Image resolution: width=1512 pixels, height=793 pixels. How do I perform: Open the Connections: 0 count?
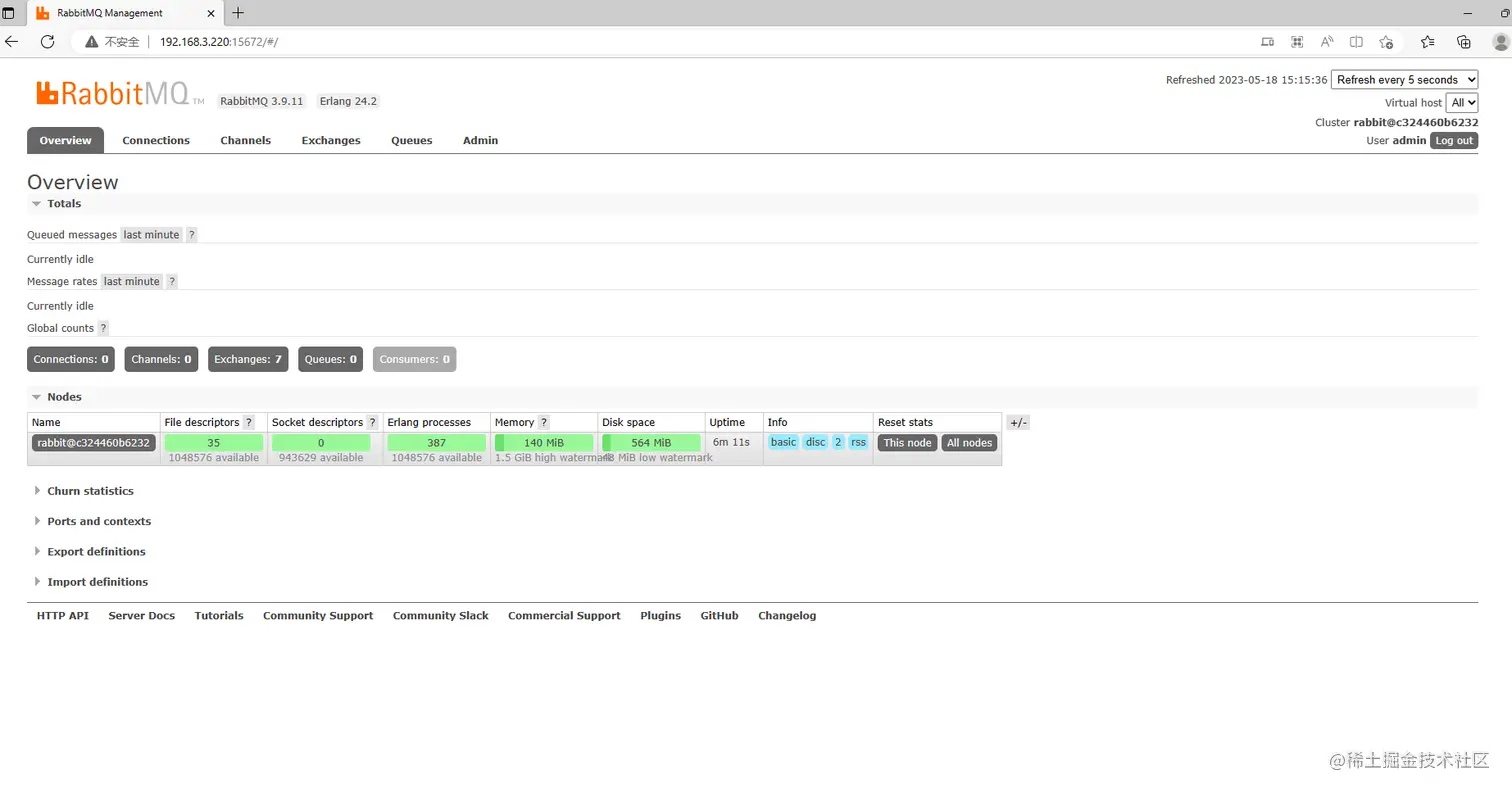tap(71, 359)
